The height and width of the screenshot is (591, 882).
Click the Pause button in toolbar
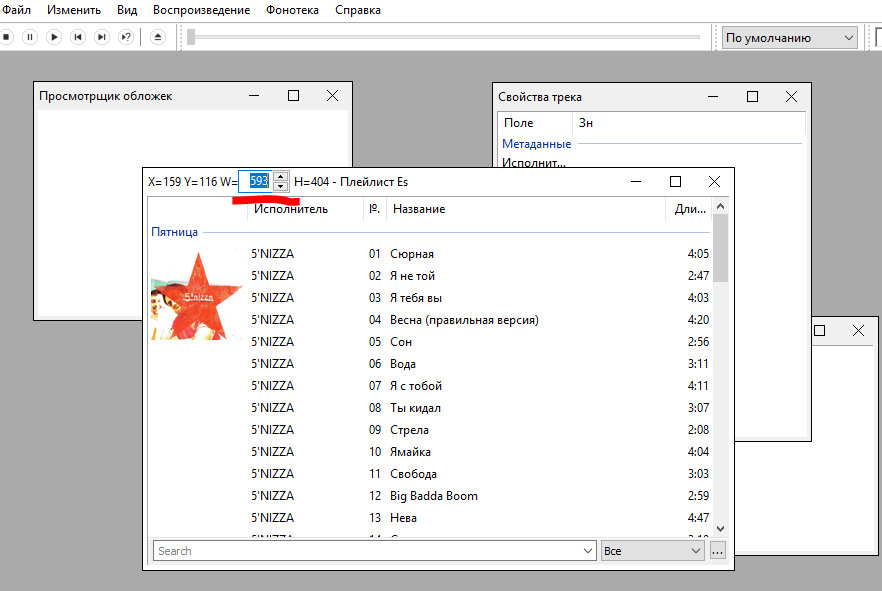[x=30, y=37]
